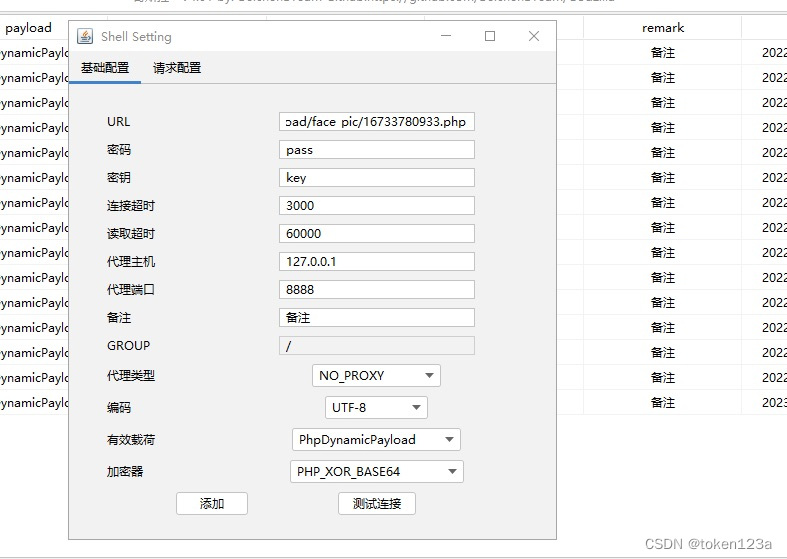Click the 连接超时 field showing 3000
The width and height of the screenshot is (787, 559).
376,206
